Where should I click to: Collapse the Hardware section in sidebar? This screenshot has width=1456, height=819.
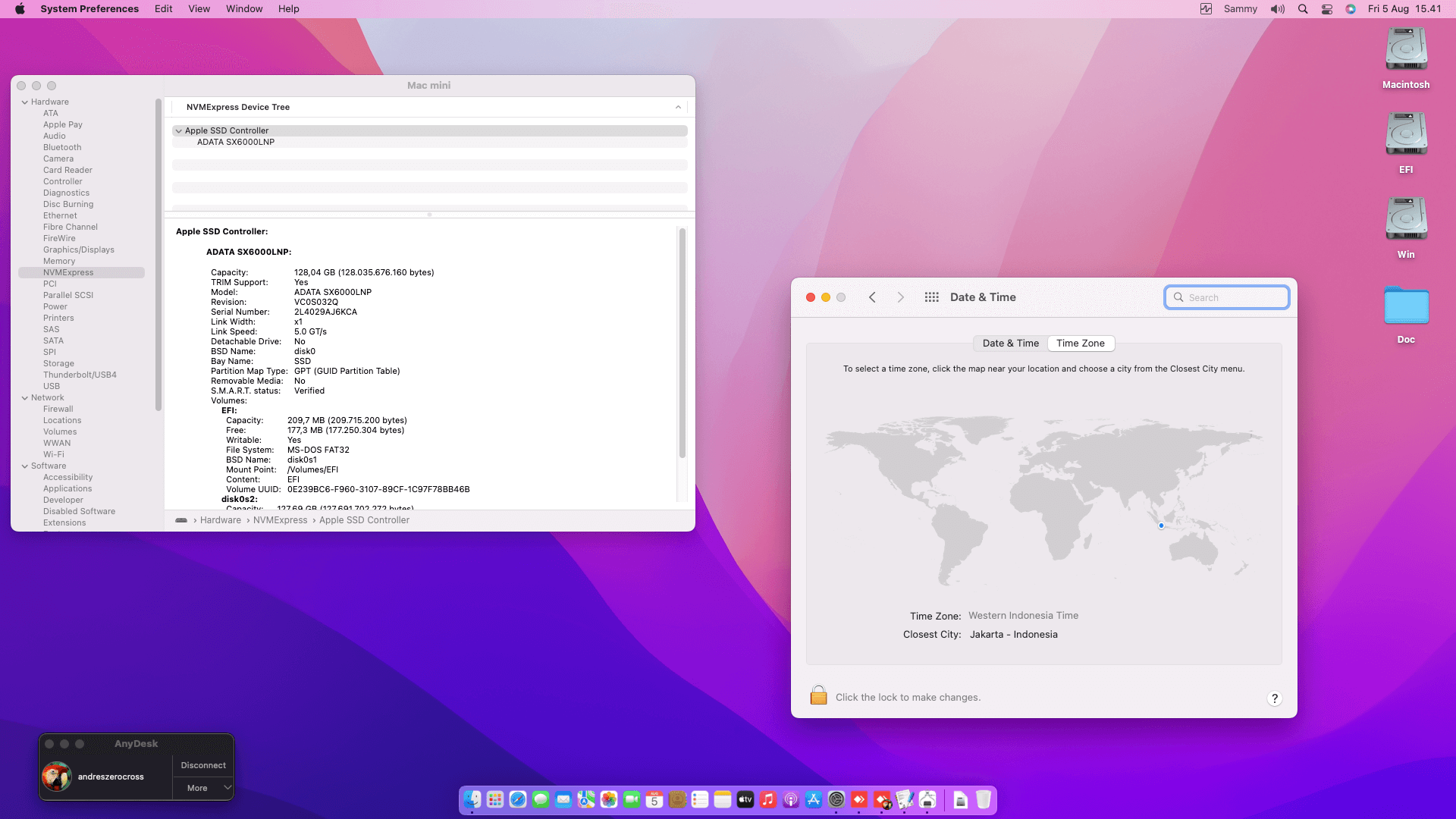25,102
